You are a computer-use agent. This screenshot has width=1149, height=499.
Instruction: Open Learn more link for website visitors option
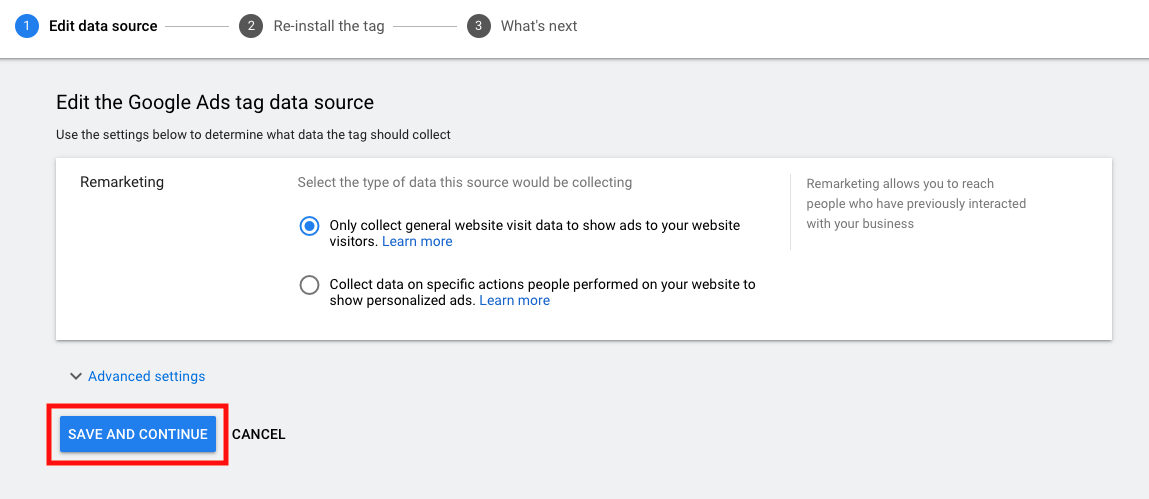(x=418, y=241)
